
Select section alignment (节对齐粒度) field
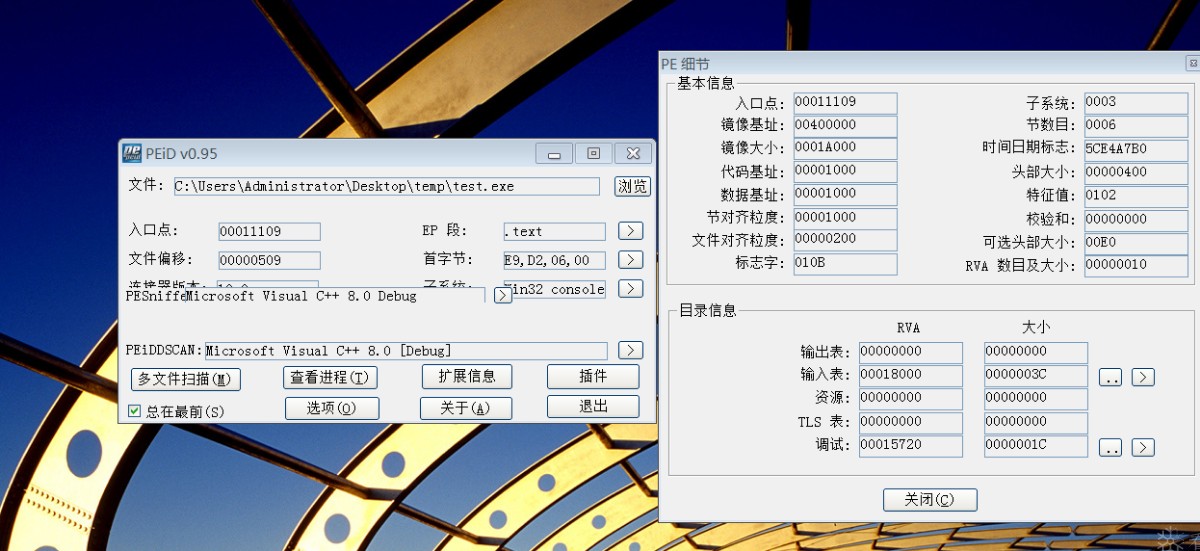(x=845, y=218)
